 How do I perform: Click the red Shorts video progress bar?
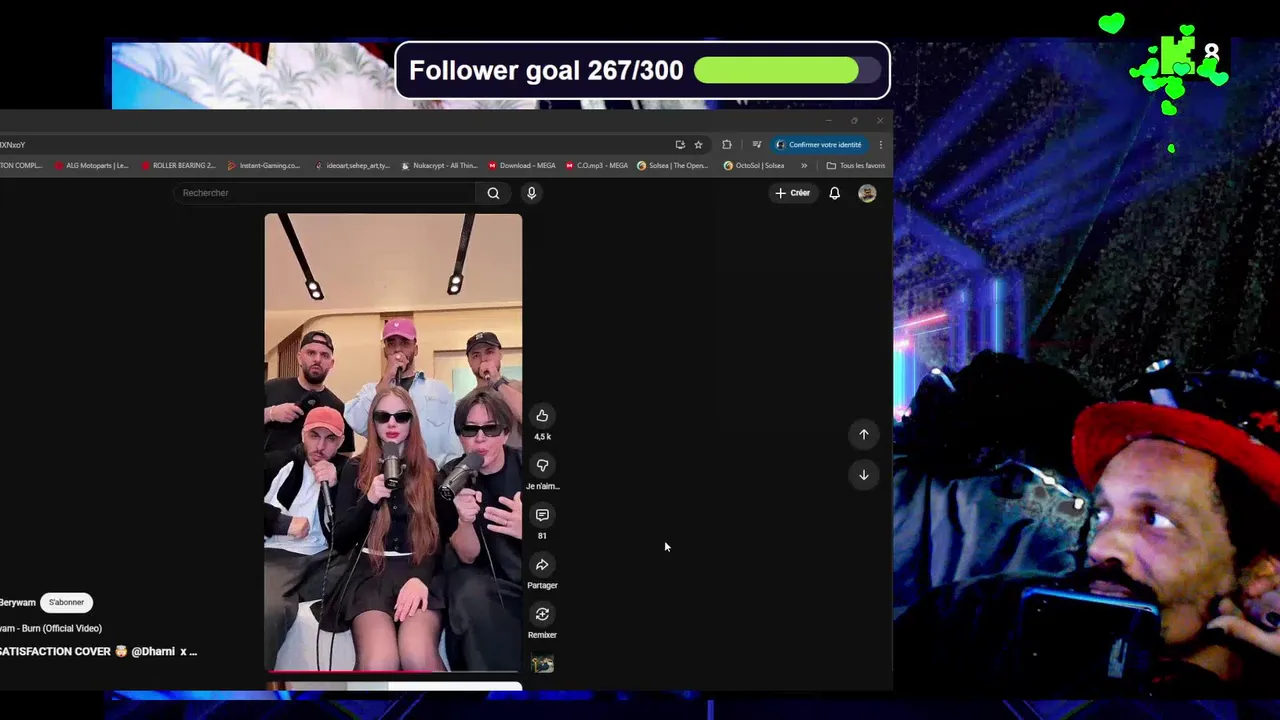[x=393, y=671]
